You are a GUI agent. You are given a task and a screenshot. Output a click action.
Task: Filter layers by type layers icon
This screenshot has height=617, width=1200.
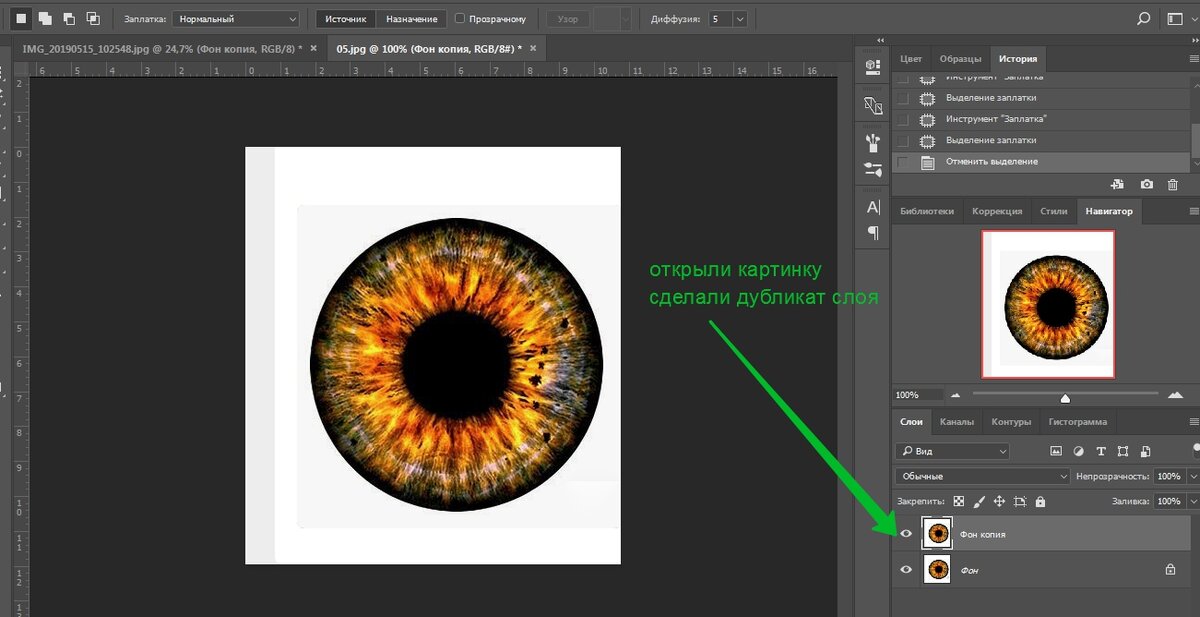coord(1101,451)
